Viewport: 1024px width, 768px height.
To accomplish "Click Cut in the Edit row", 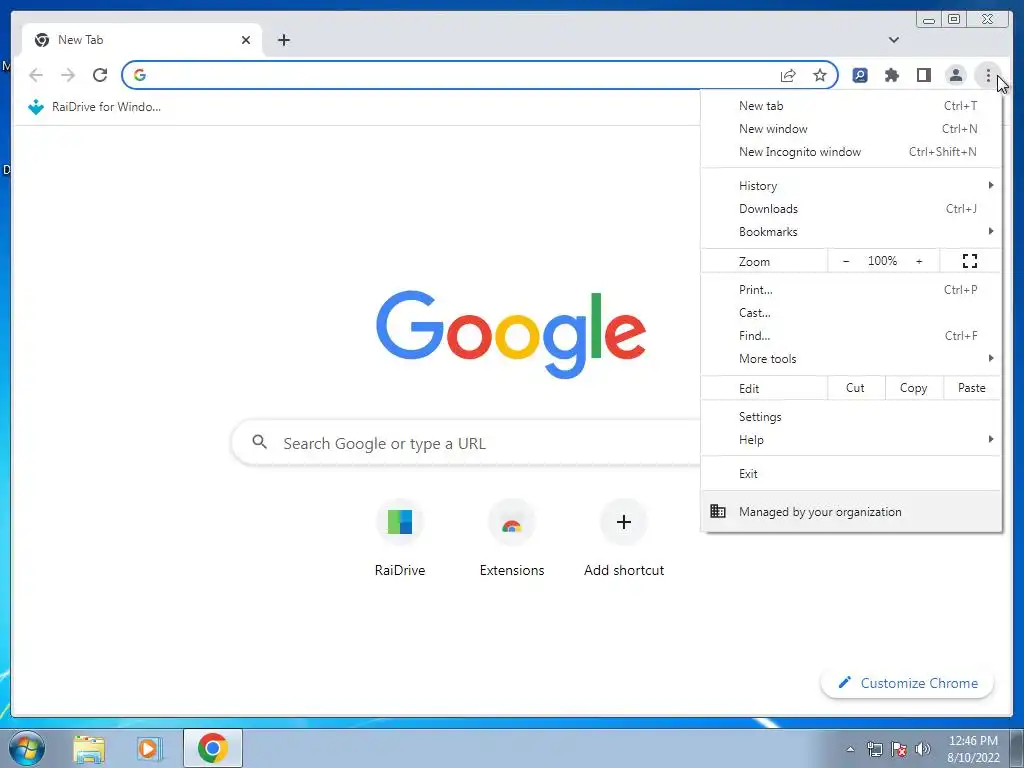I will tap(855, 388).
